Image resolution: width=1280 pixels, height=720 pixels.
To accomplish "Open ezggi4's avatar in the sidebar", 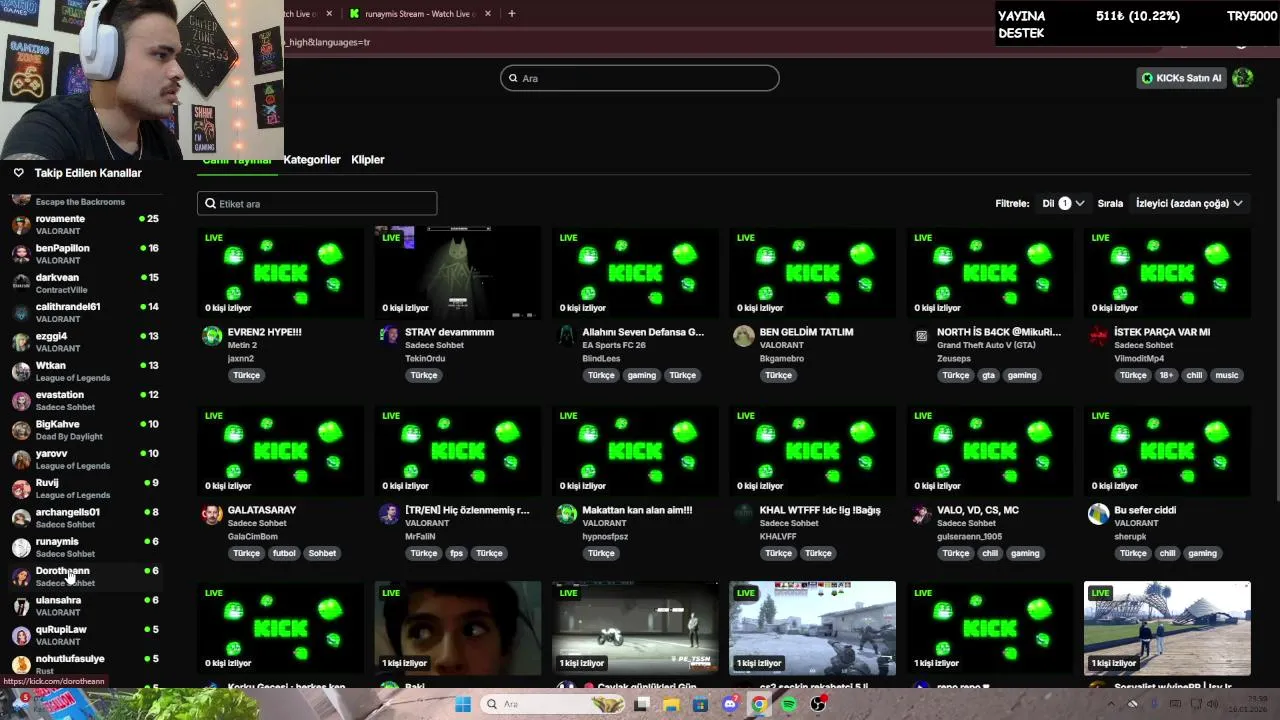I will (21, 342).
